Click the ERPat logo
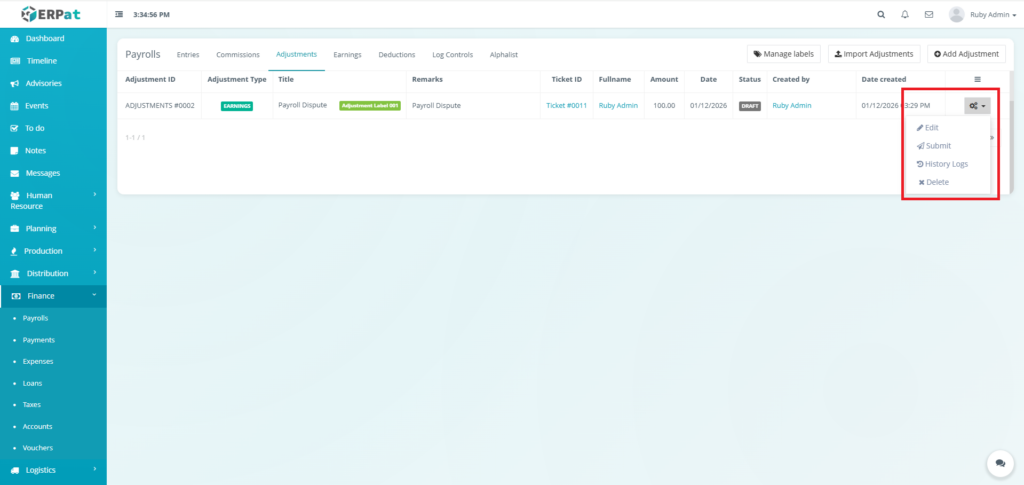The image size is (1024, 485). click(53, 14)
